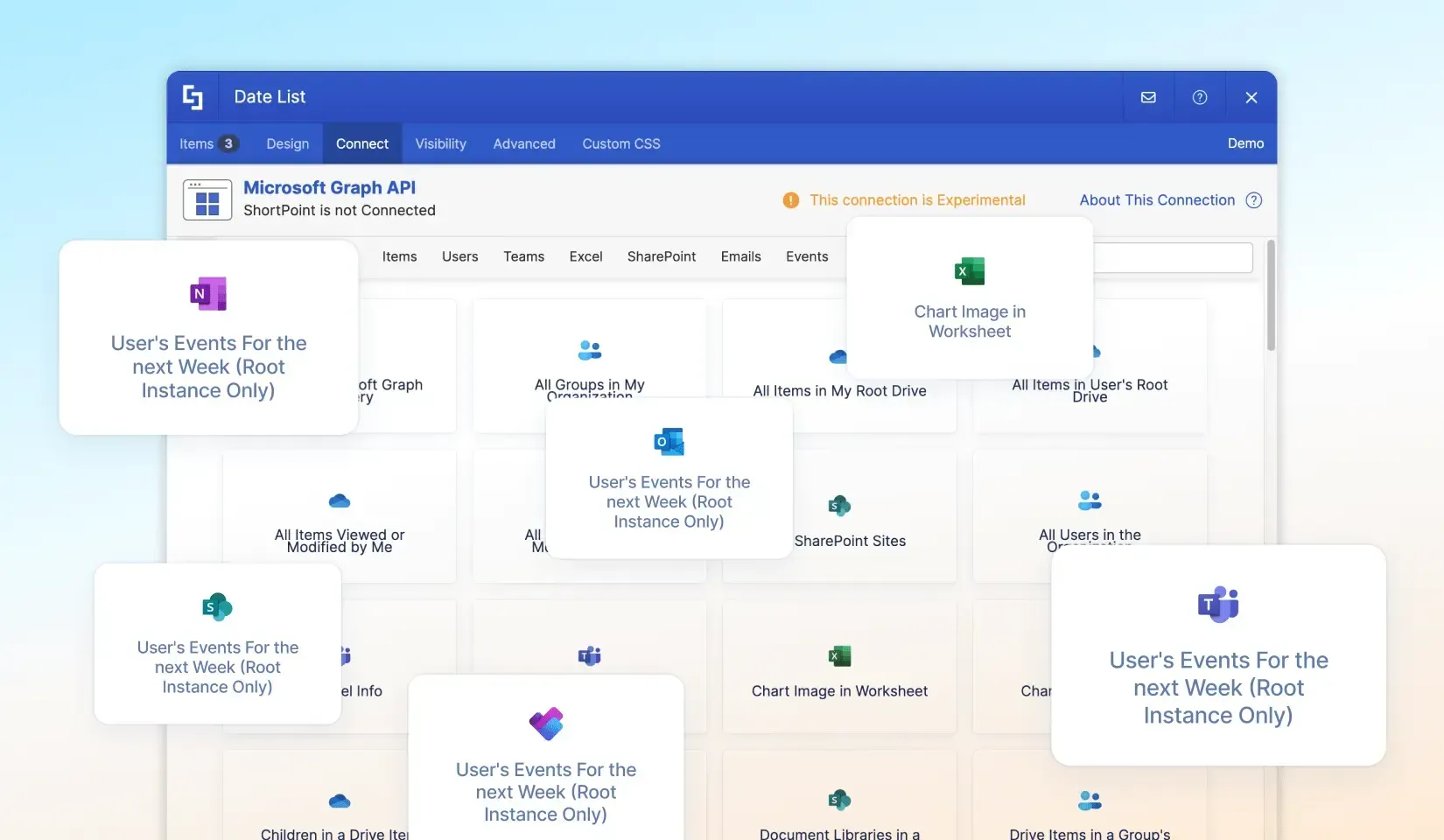Click the help icon beside About This Connection
The height and width of the screenshot is (840, 1444).
pos(1254,200)
